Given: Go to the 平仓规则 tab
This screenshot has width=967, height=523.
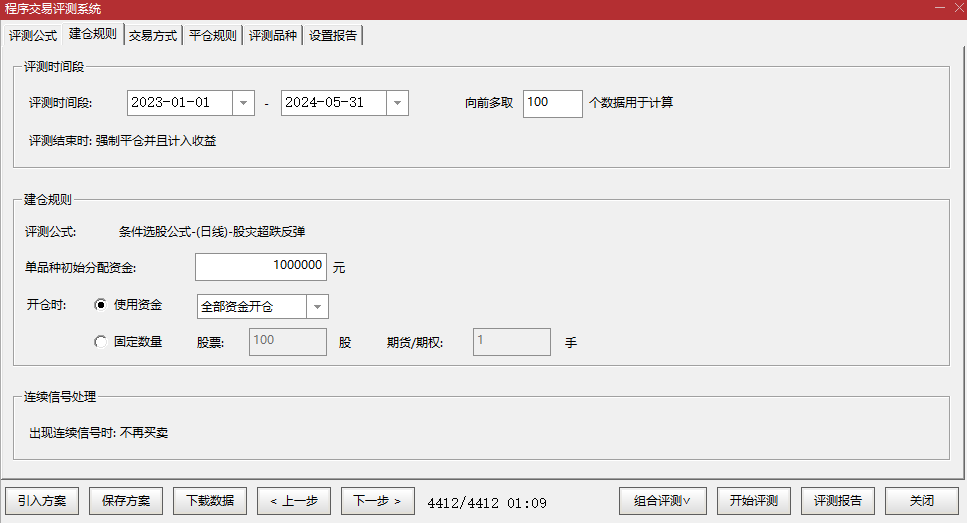Looking at the screenshot, I should (213, 35).
